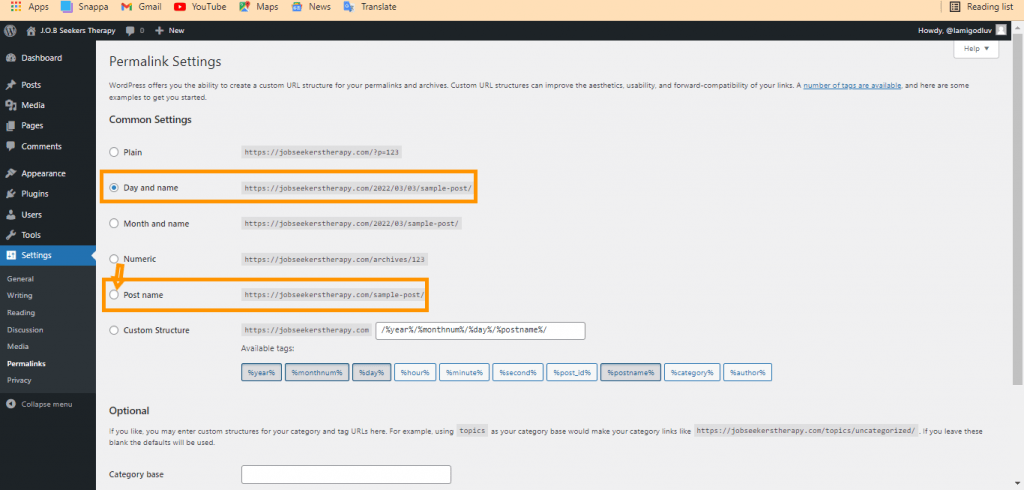Click the user avatar next to Howdy
This screenshot has height=490, width=1024.
click(1001, 30)
